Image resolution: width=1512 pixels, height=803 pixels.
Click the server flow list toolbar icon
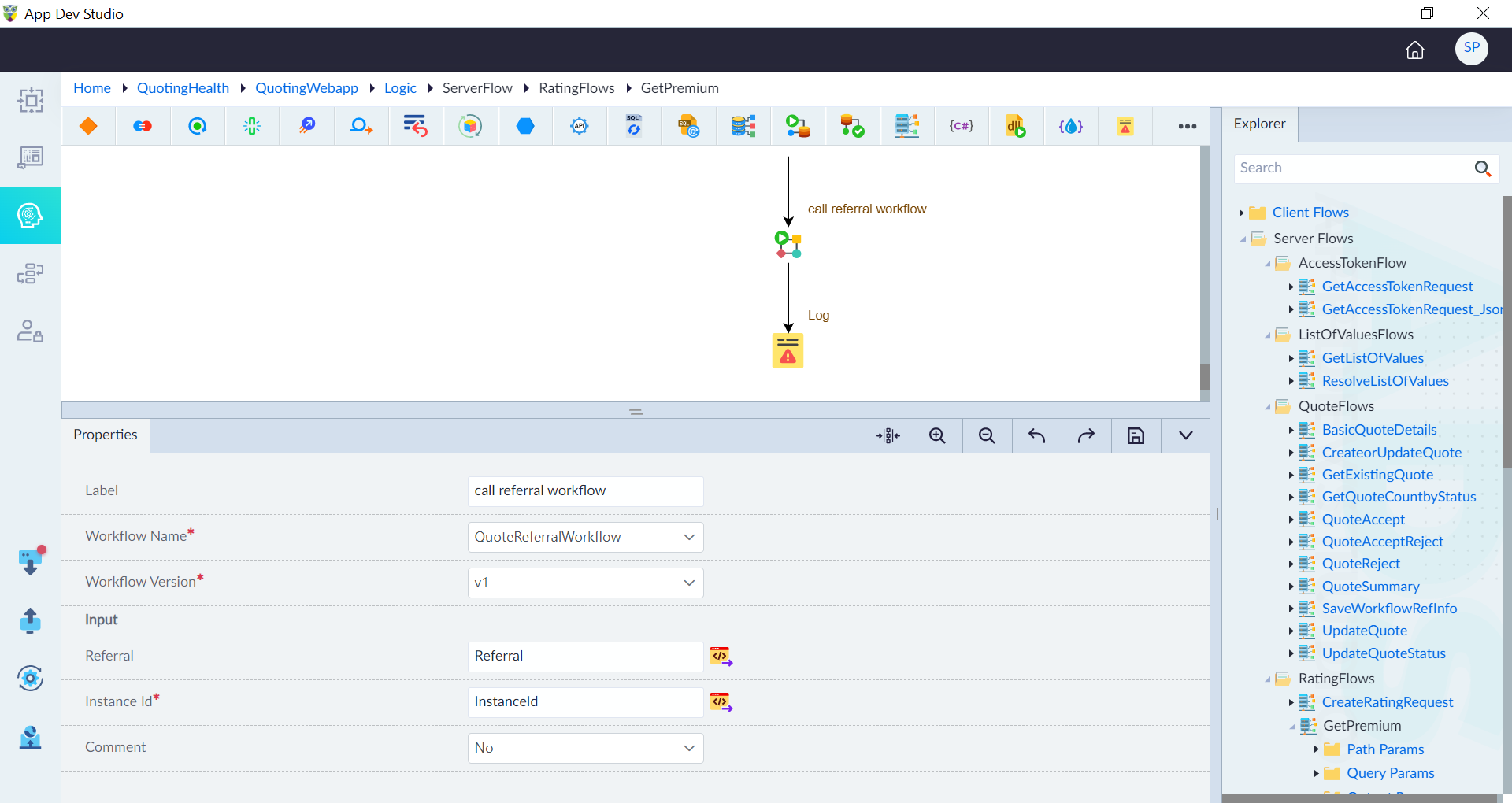907,126
